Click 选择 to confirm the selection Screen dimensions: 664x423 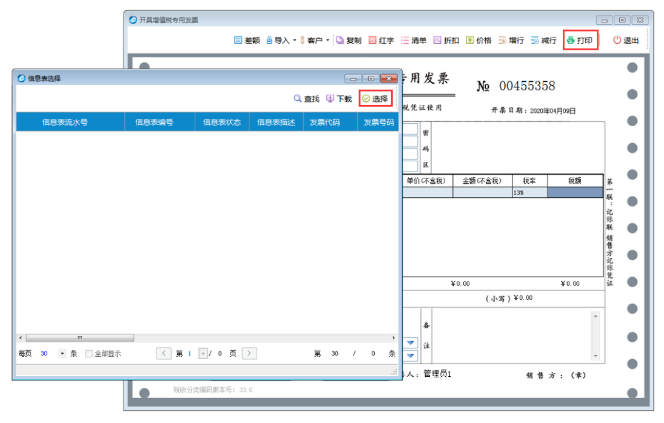(x=375, y=99)
